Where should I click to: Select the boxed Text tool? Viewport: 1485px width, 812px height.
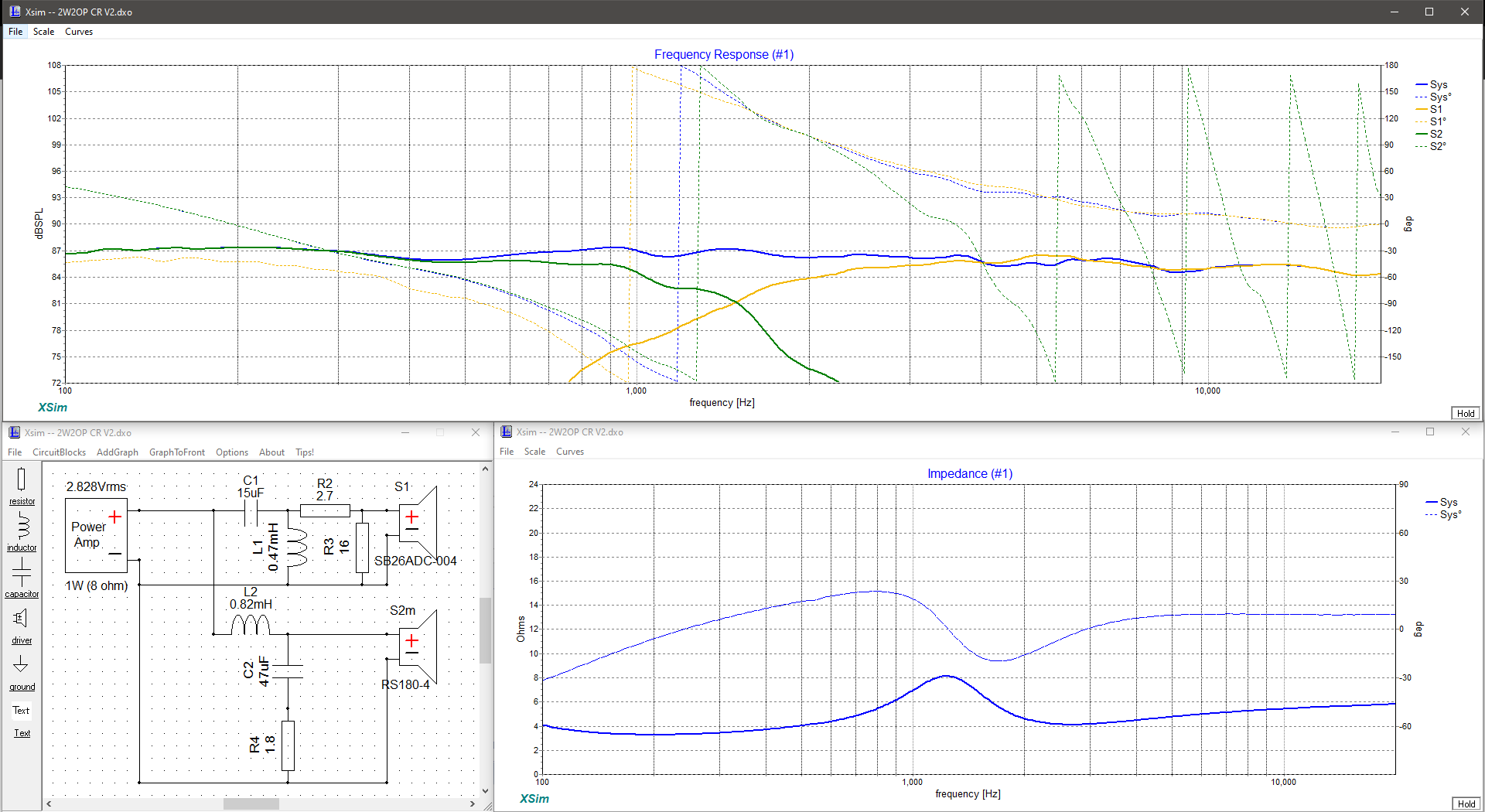21,710
